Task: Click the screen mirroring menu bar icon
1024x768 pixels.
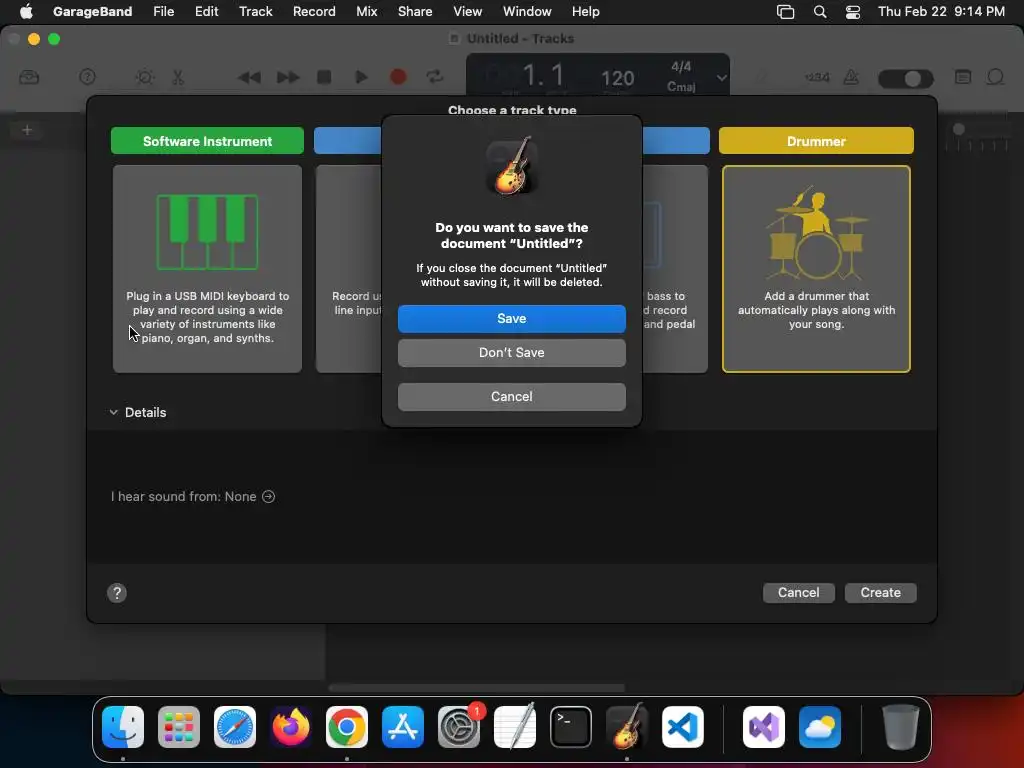Action: 785,11
